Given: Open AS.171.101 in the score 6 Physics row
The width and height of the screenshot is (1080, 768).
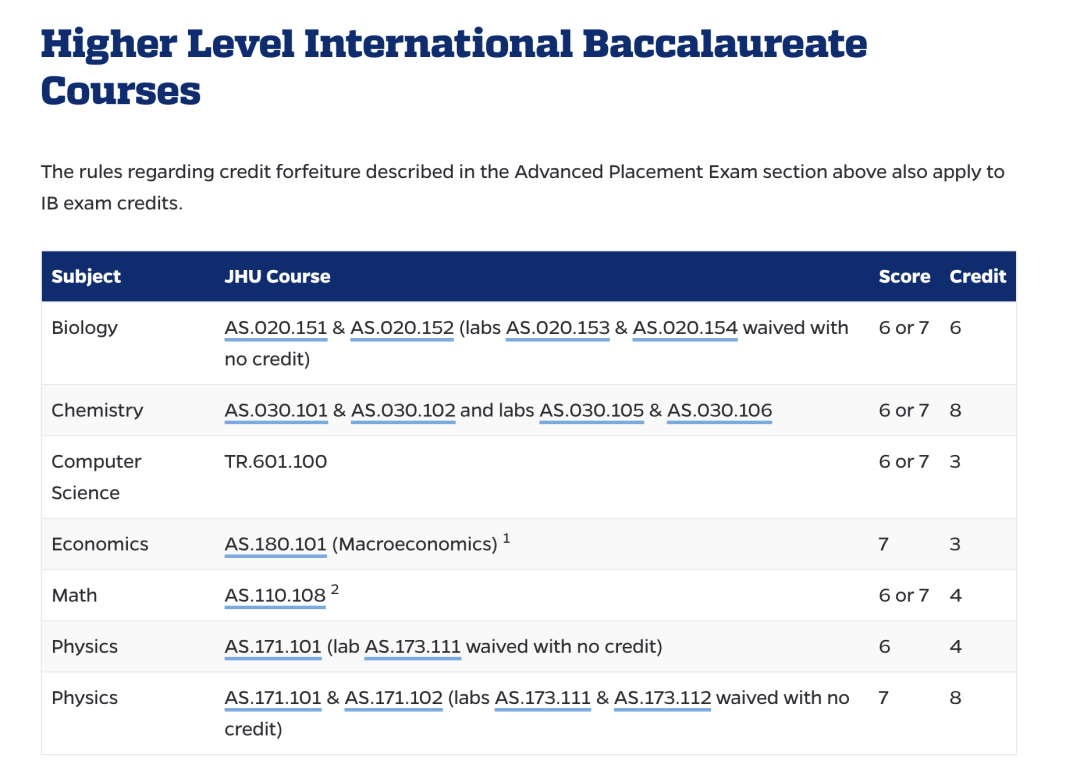Looking at the screenshot, I should (x=273, y=647).
